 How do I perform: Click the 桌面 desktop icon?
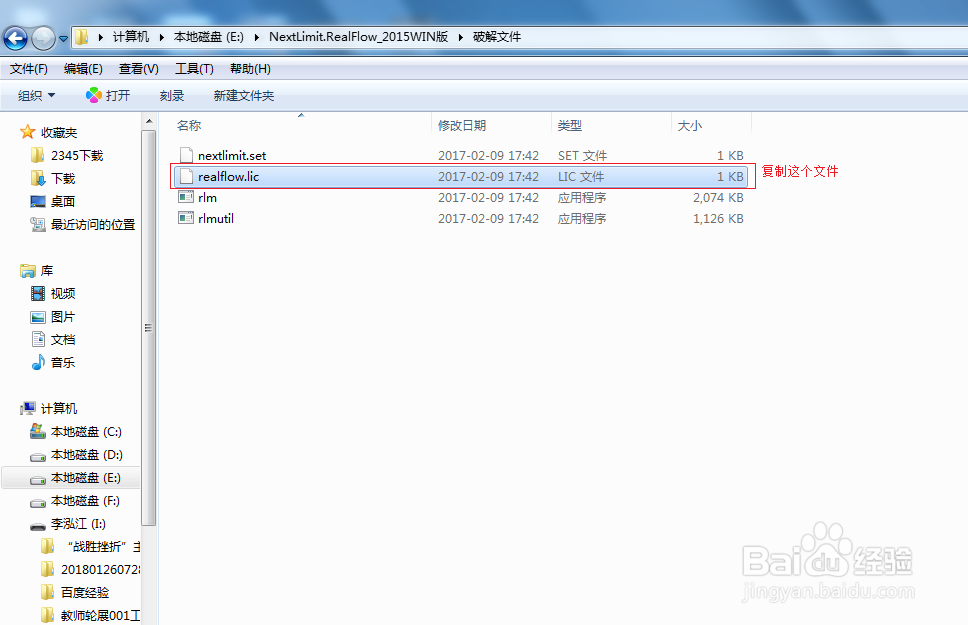[x=38, y=201]
